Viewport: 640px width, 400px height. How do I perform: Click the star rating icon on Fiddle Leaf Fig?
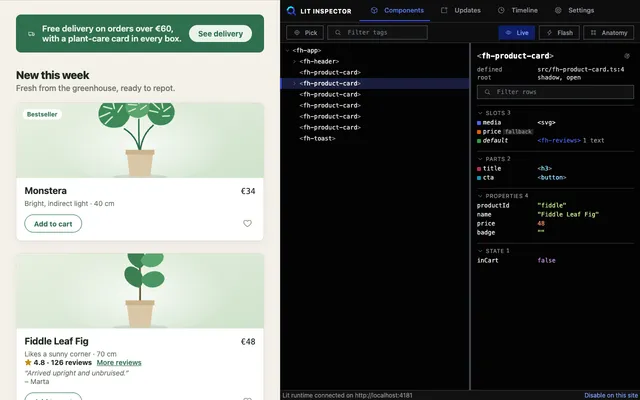pos(28,362)
